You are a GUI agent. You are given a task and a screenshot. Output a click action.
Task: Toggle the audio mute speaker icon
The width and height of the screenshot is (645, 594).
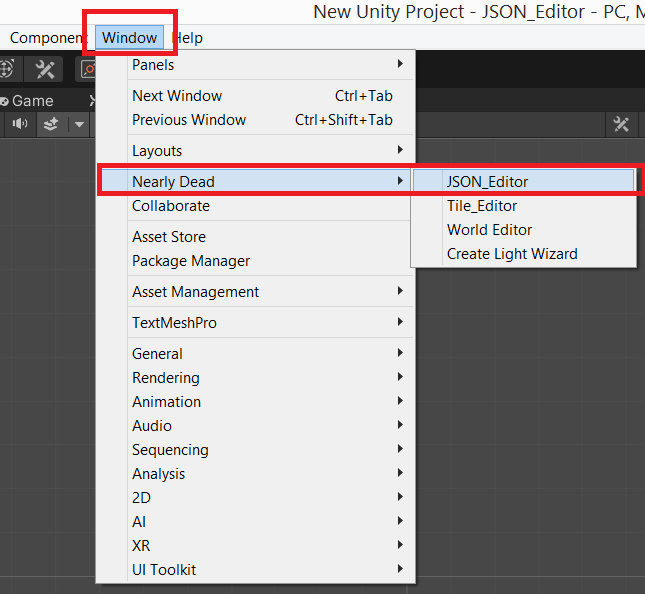tap(21, 124)
